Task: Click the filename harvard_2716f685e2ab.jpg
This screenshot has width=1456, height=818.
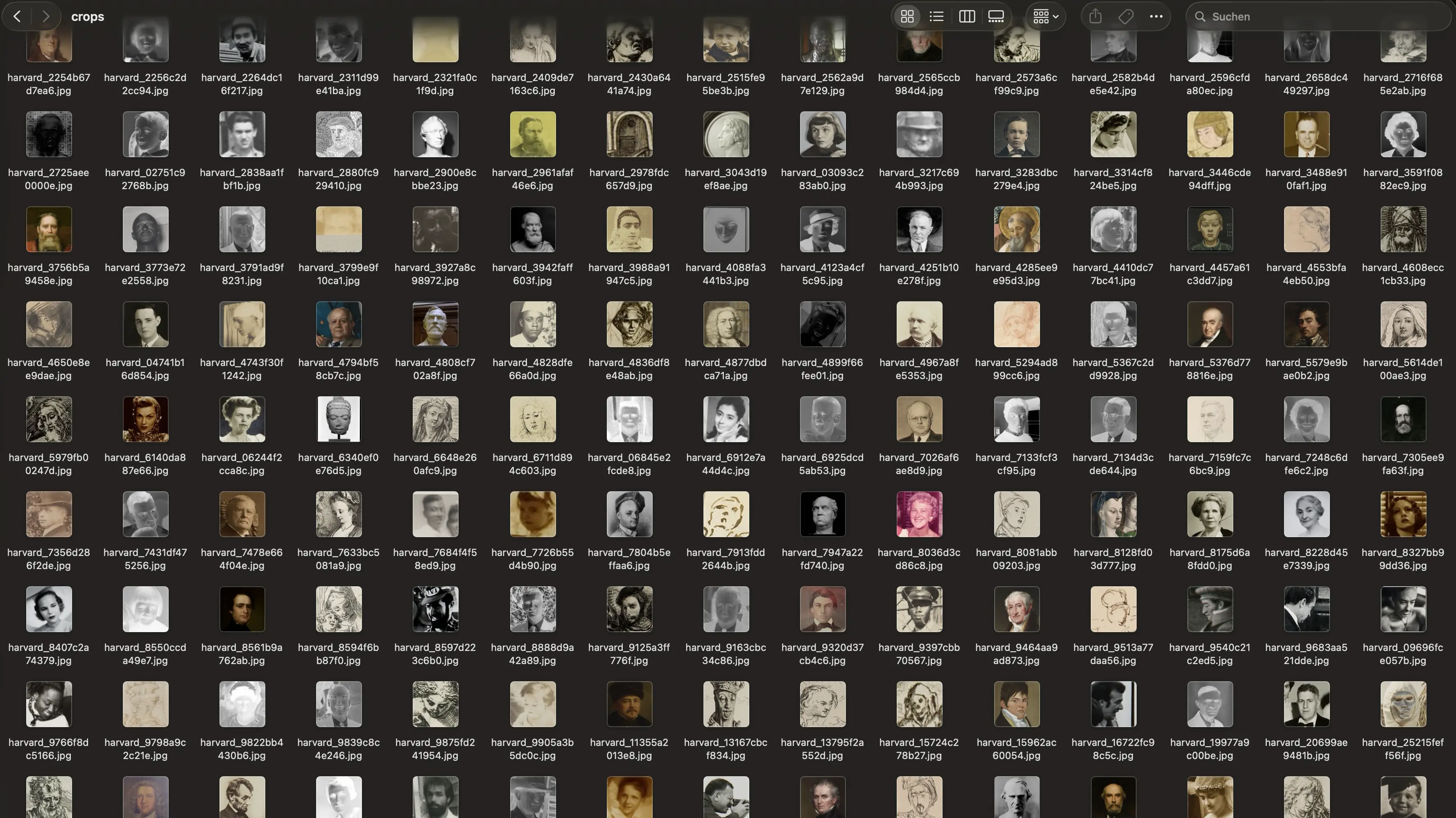Action: pos(1403,84)
